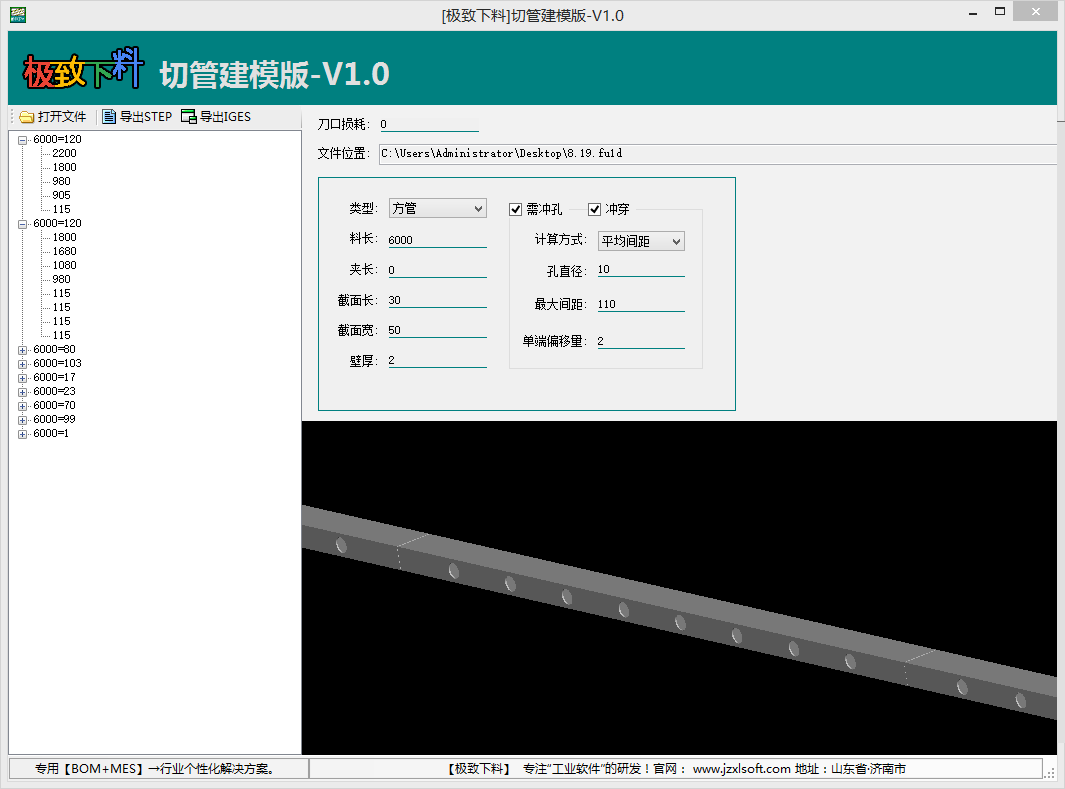1065x789 pixels.
Task: Select the 6000=1 tree row label
Action: click(x=51, y=433)
